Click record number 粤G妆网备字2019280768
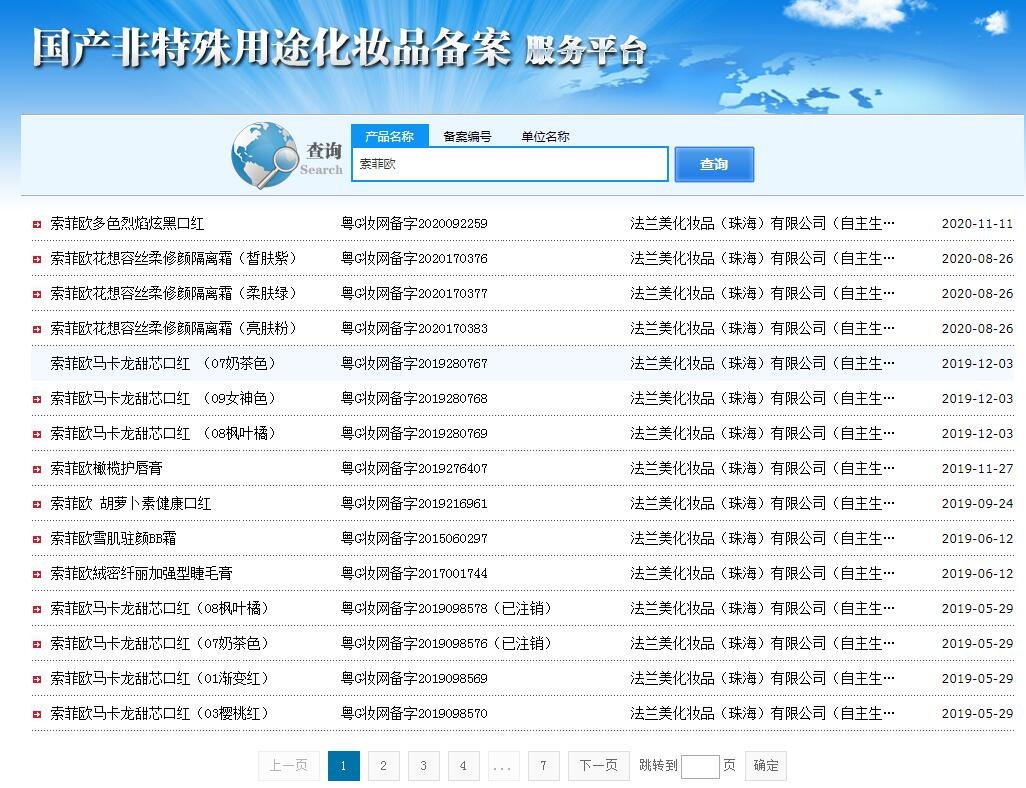 click(x=414, y=399)
